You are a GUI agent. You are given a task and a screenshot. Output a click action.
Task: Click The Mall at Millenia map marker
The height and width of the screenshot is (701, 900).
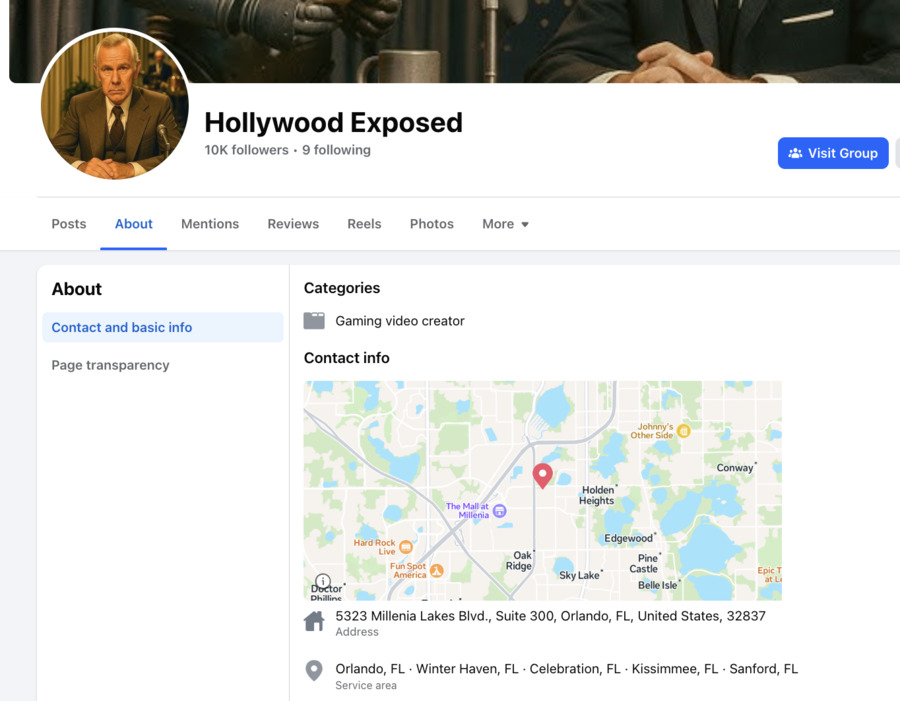[x=499, y=511]
